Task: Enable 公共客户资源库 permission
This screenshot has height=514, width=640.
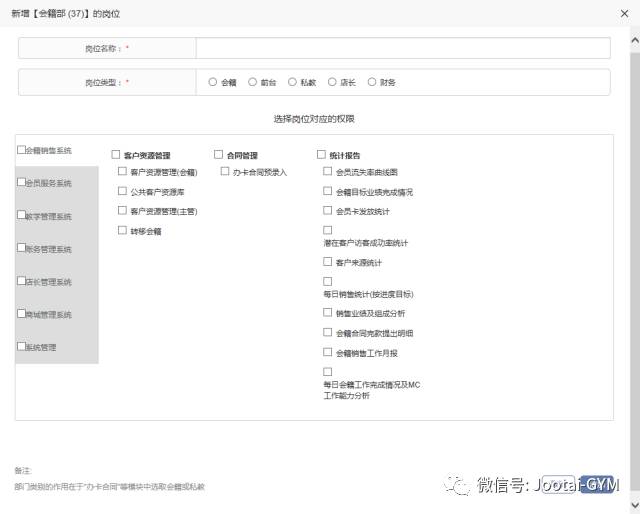Action: point(122,191)
